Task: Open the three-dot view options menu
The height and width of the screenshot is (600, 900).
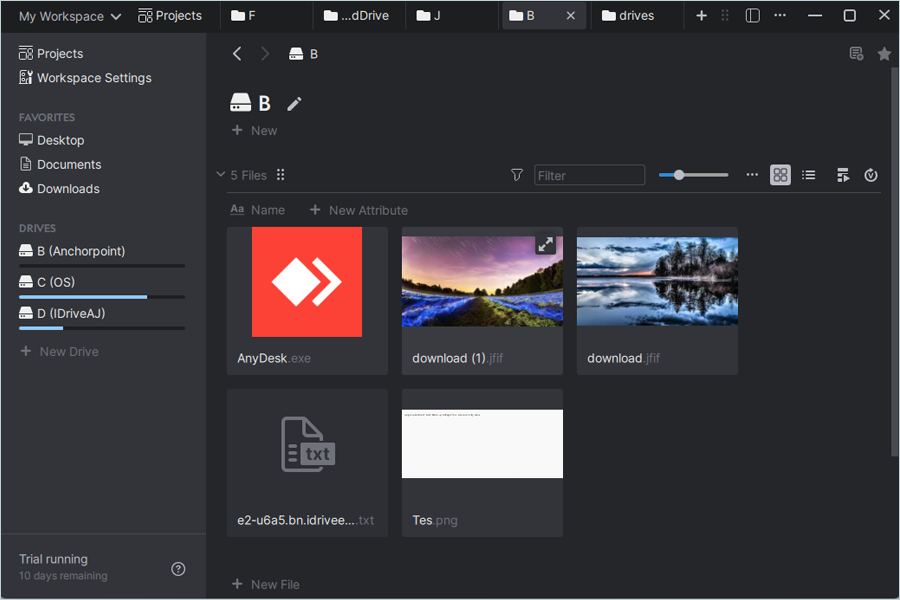Action: 752,175
